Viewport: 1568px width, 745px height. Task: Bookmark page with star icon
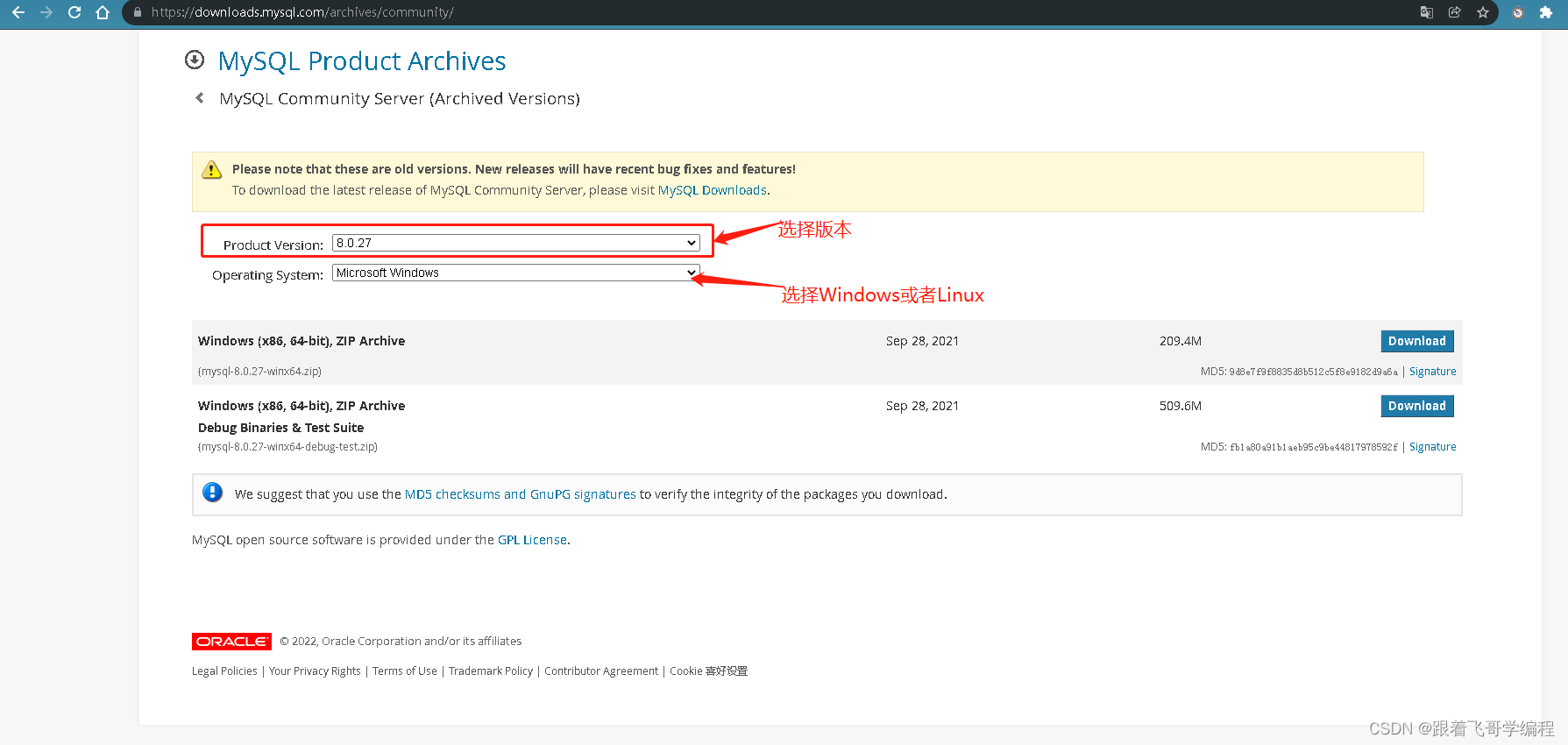pos(1483,12)
